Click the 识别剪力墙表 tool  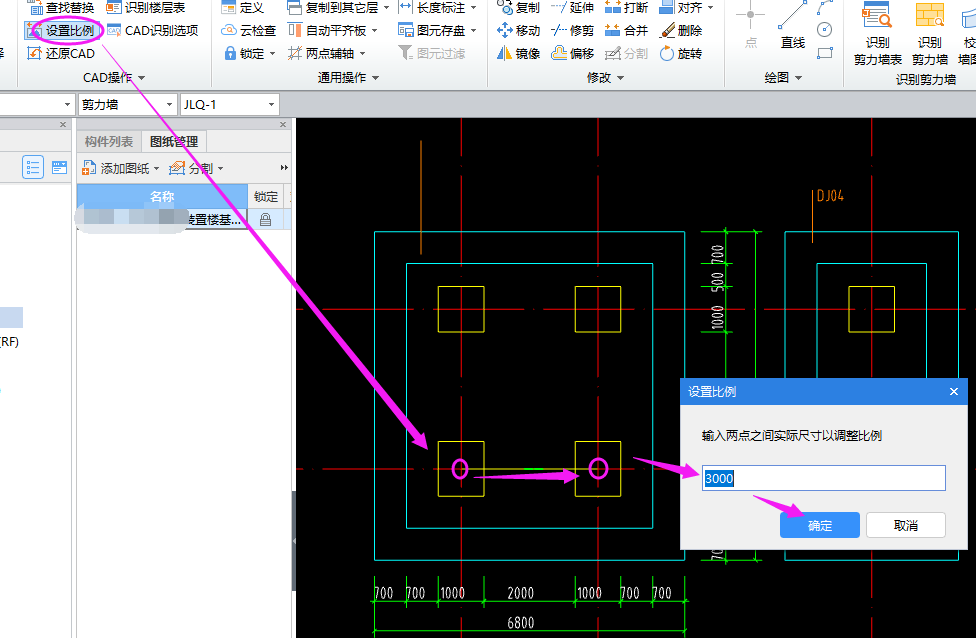(x=878, y=34)
